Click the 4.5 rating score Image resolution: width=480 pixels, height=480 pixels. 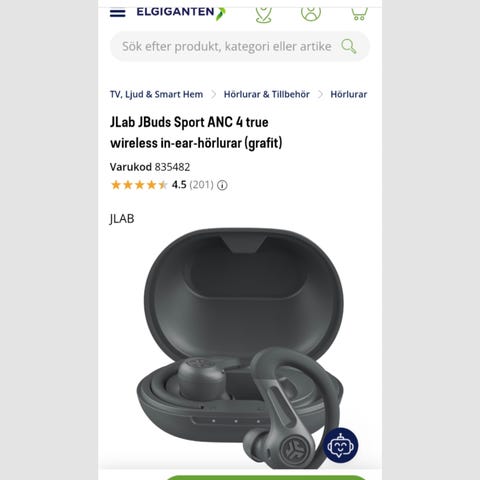[x=179, y=185]
